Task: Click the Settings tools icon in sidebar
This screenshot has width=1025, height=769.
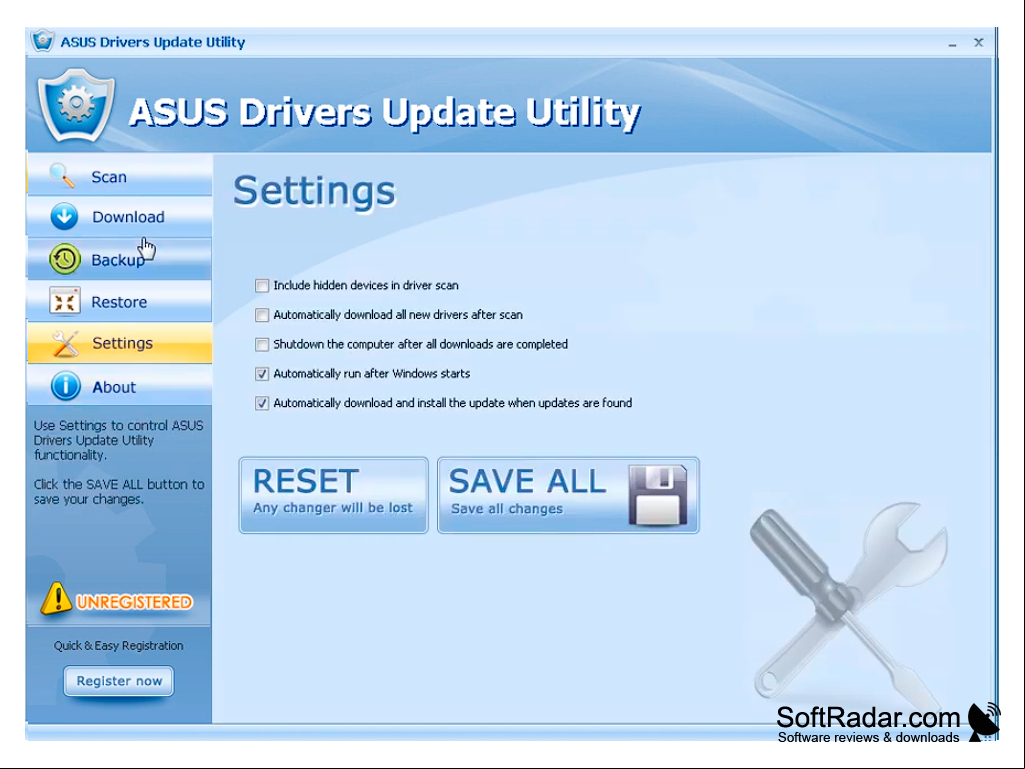Action: click(65, 343)
